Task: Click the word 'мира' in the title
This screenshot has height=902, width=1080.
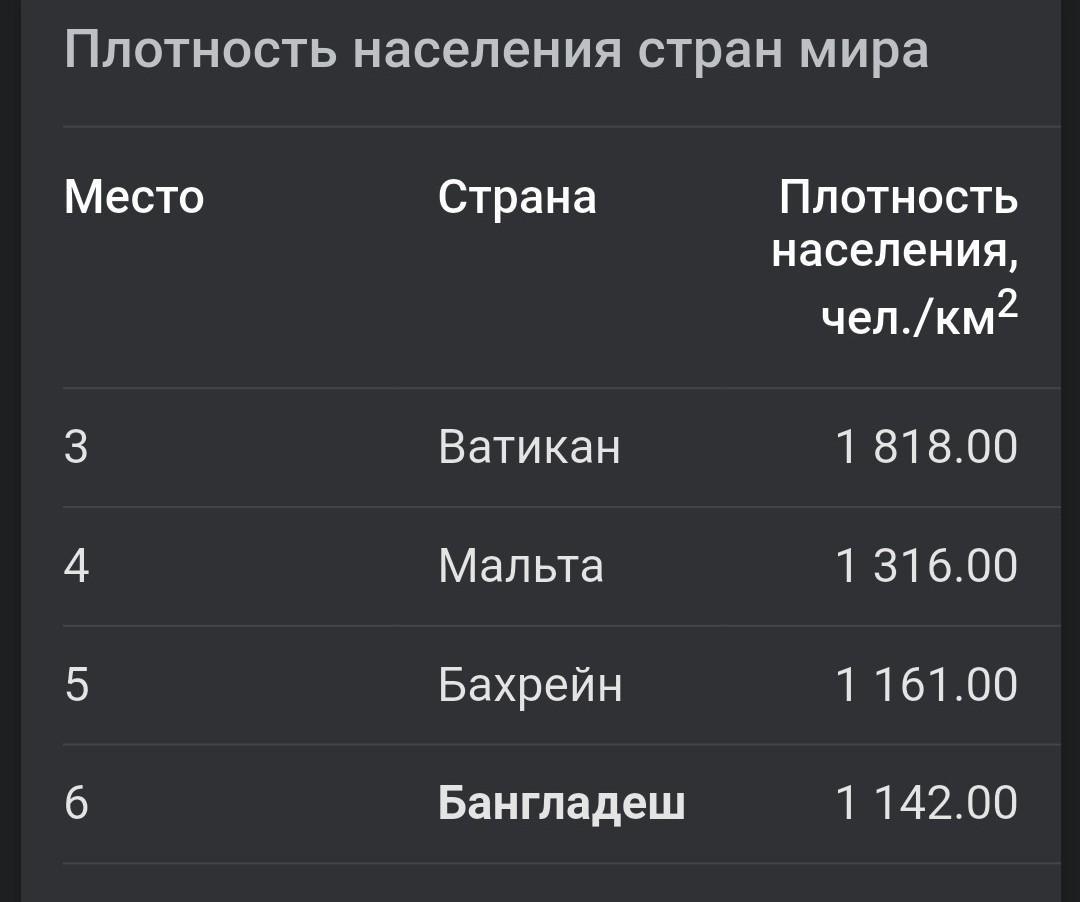Action: (863, 50)
